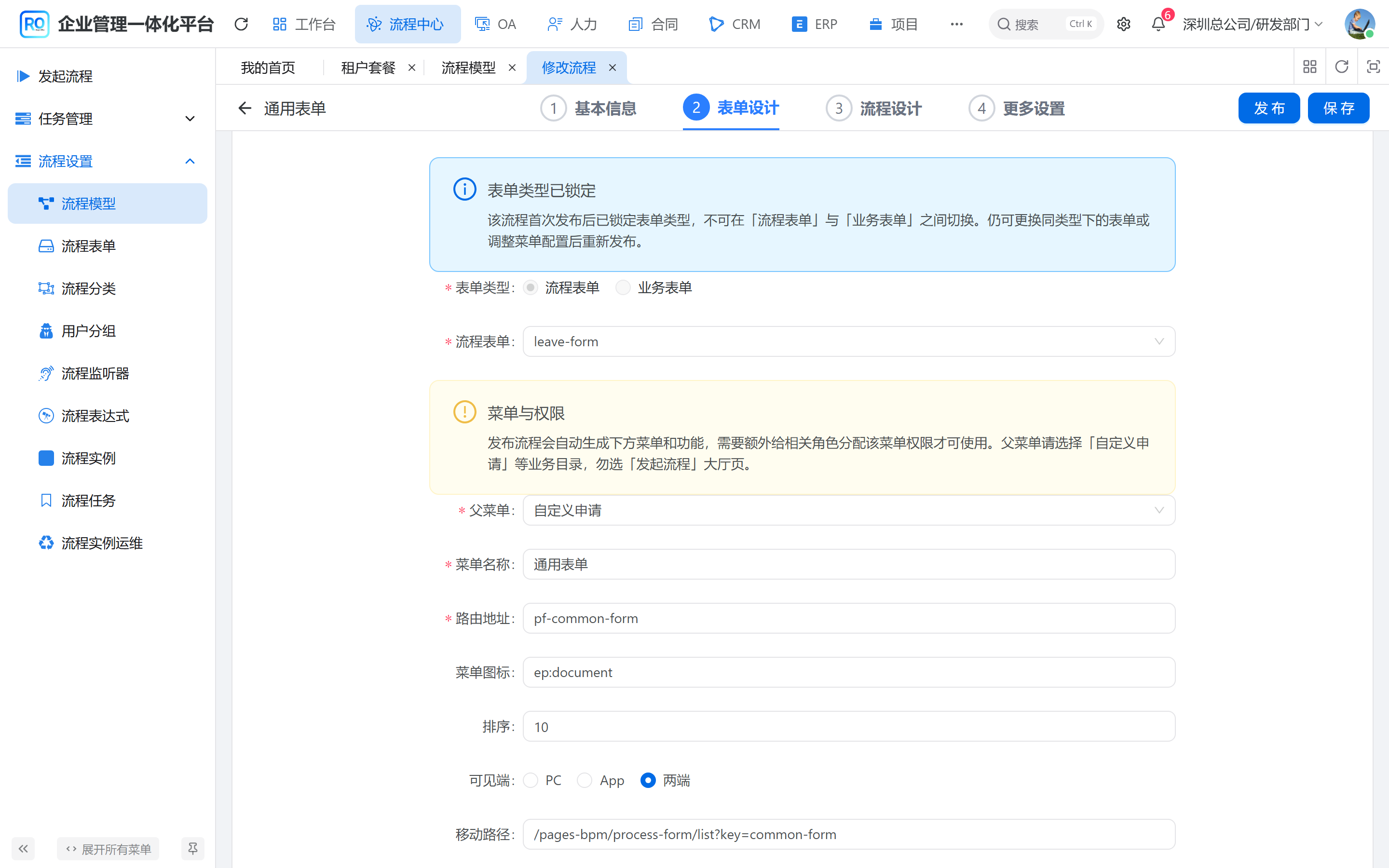1389x868 pixels.
Task: Click the refresh icon beside the platform title
Action: 241,24
